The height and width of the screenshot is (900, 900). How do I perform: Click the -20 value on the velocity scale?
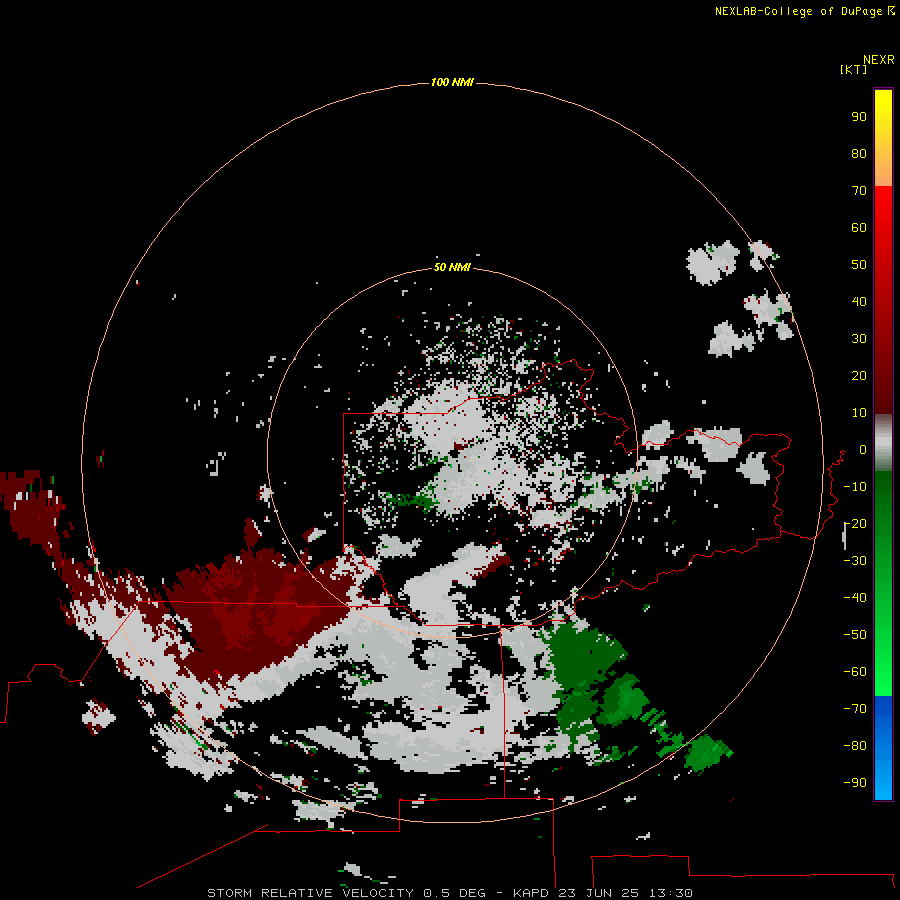tap(855, 523)
